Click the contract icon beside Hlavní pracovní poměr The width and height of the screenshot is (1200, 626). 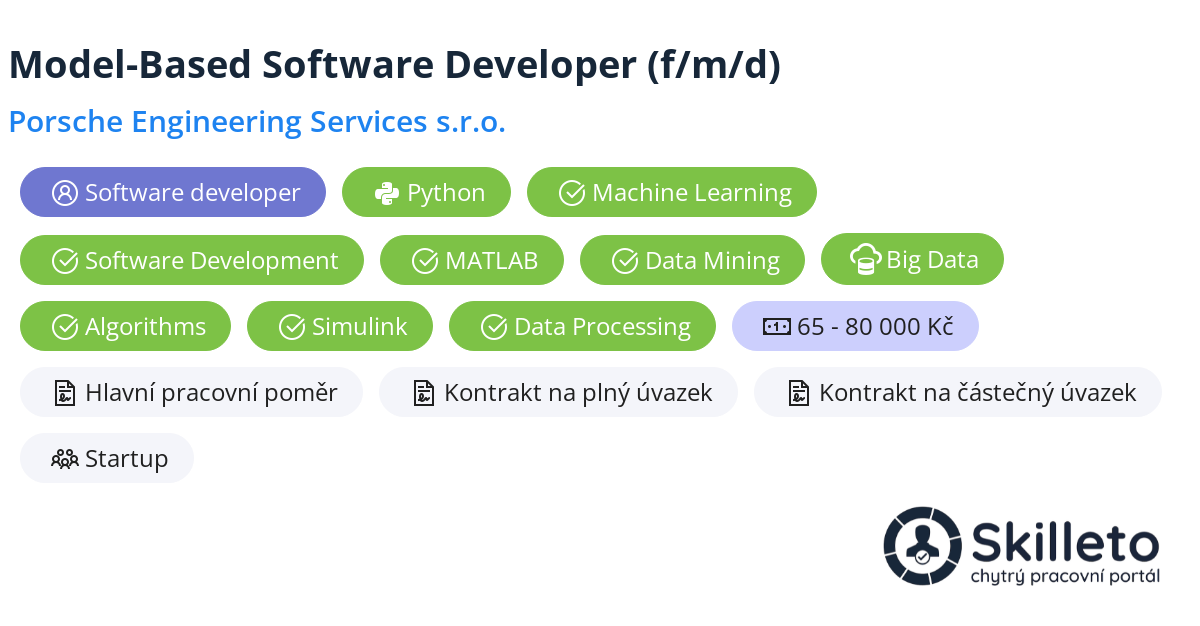(64, 393)
